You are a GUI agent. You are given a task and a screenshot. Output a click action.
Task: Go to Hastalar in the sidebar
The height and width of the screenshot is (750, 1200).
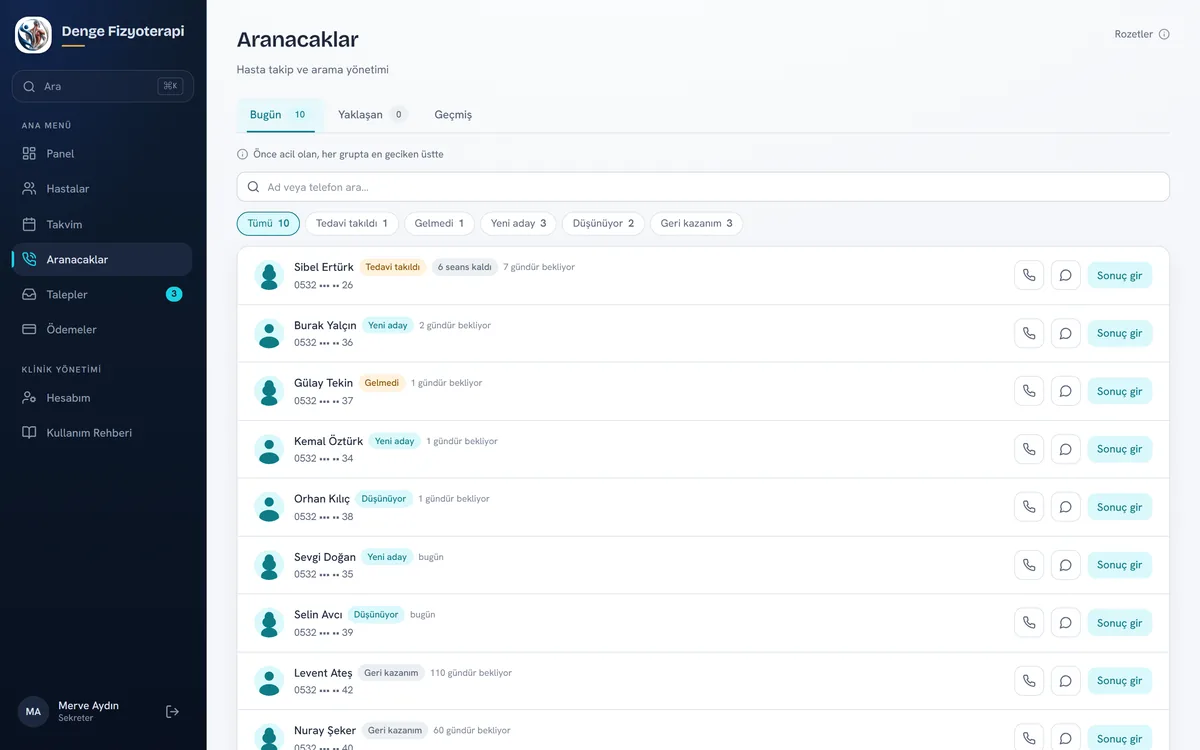(102, 189)
